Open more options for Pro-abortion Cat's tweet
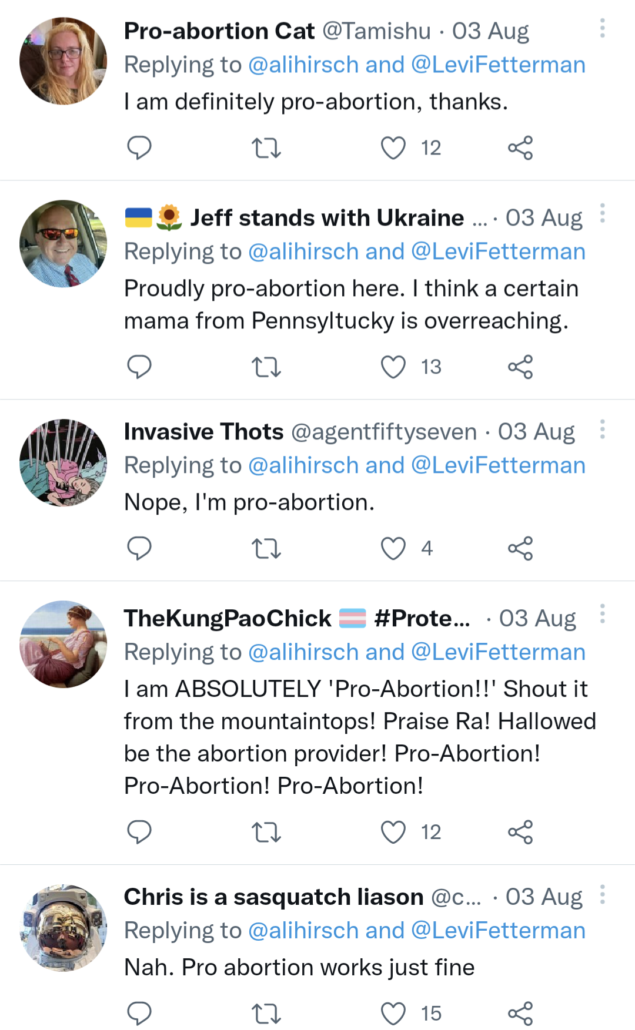This screenshot has width=635, height=1030. pyautogui.click(x=602, y=28)
